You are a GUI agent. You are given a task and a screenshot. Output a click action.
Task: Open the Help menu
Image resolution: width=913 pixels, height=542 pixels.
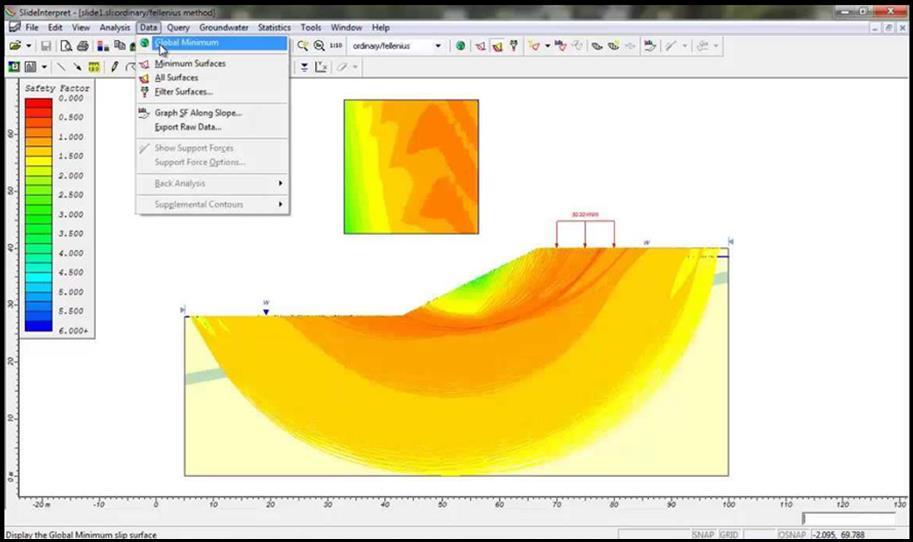[381, 27]
